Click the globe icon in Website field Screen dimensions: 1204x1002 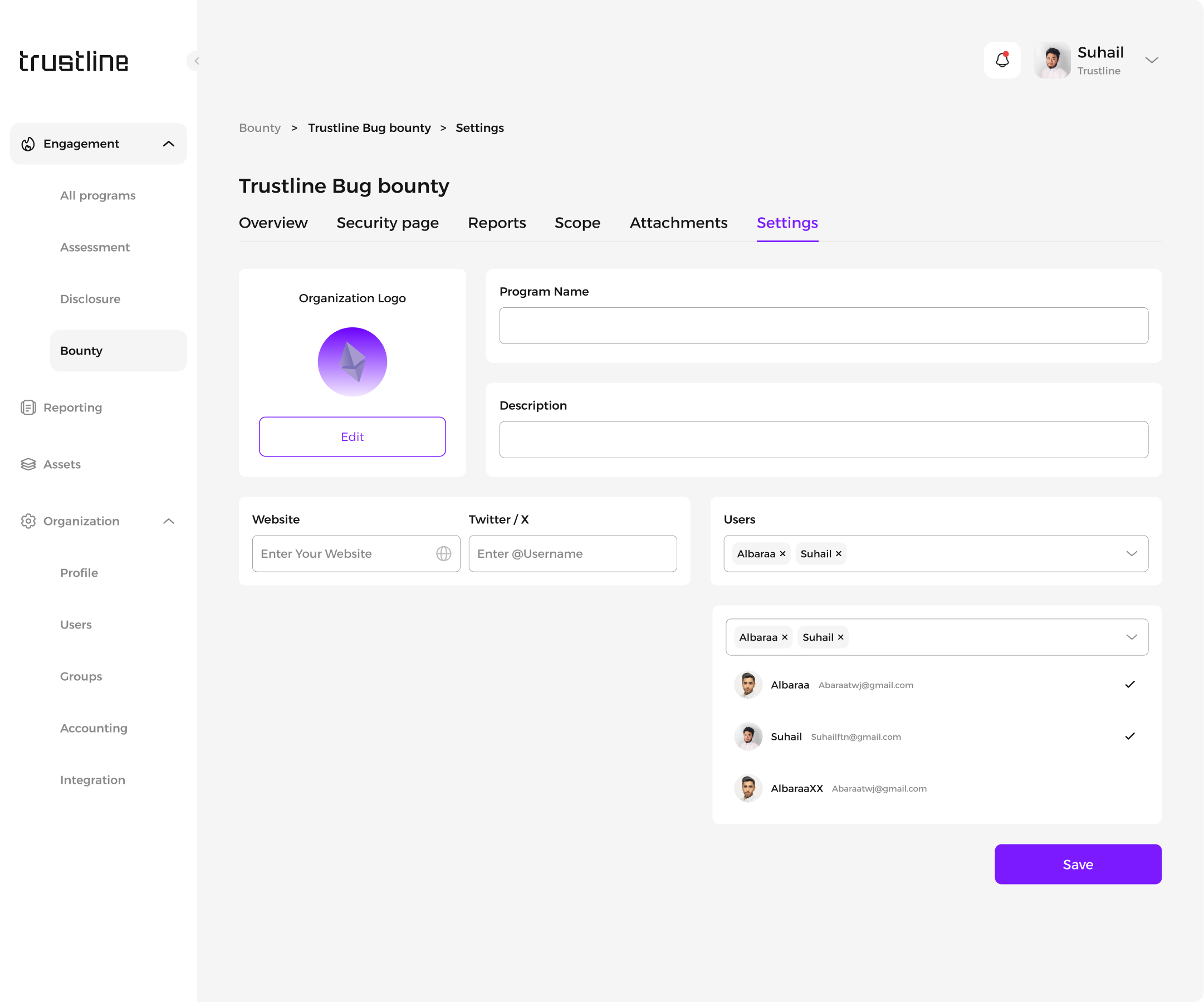(x=443, y=553)
